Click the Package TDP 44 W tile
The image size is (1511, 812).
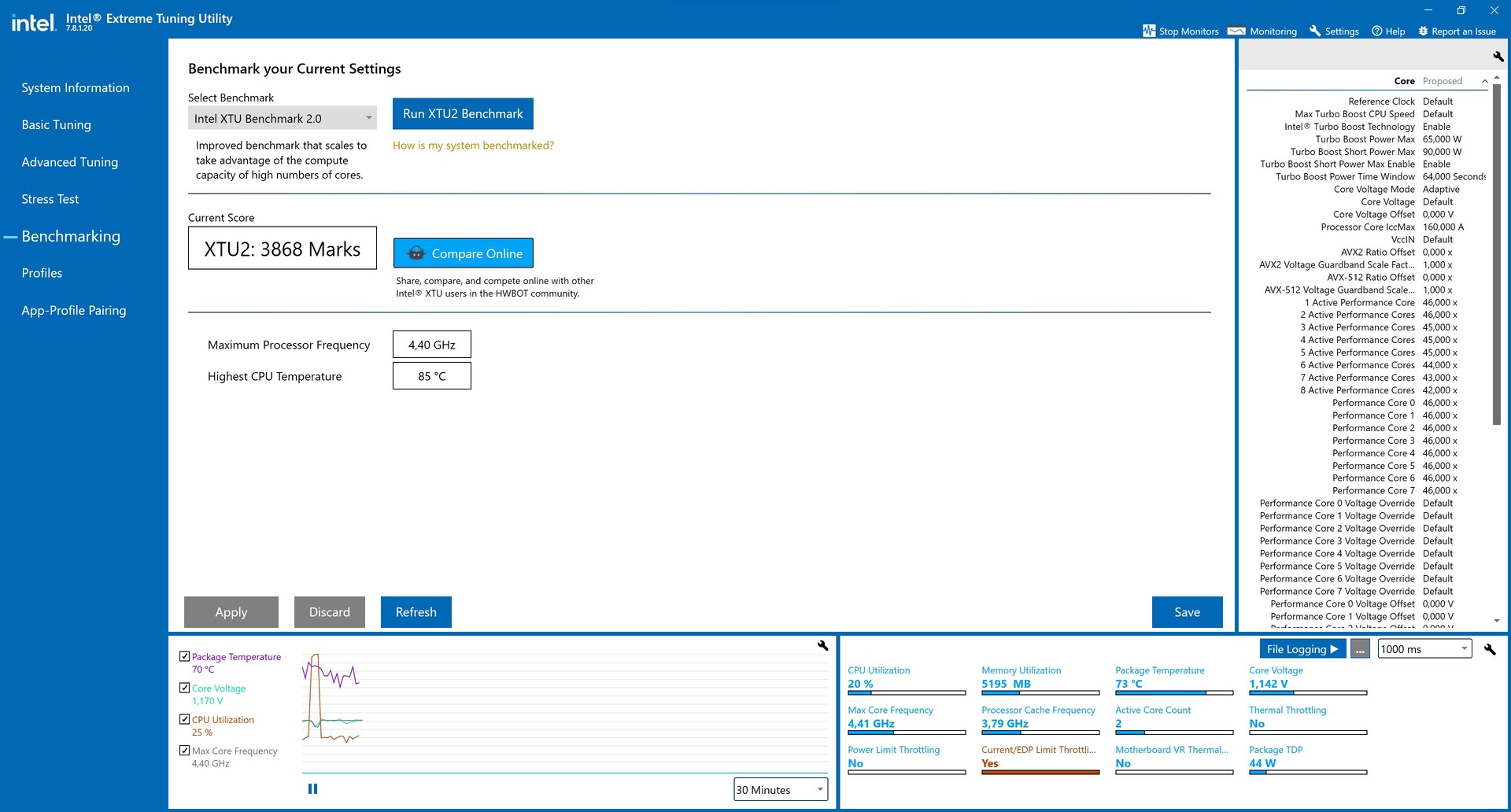point(1308,761)
